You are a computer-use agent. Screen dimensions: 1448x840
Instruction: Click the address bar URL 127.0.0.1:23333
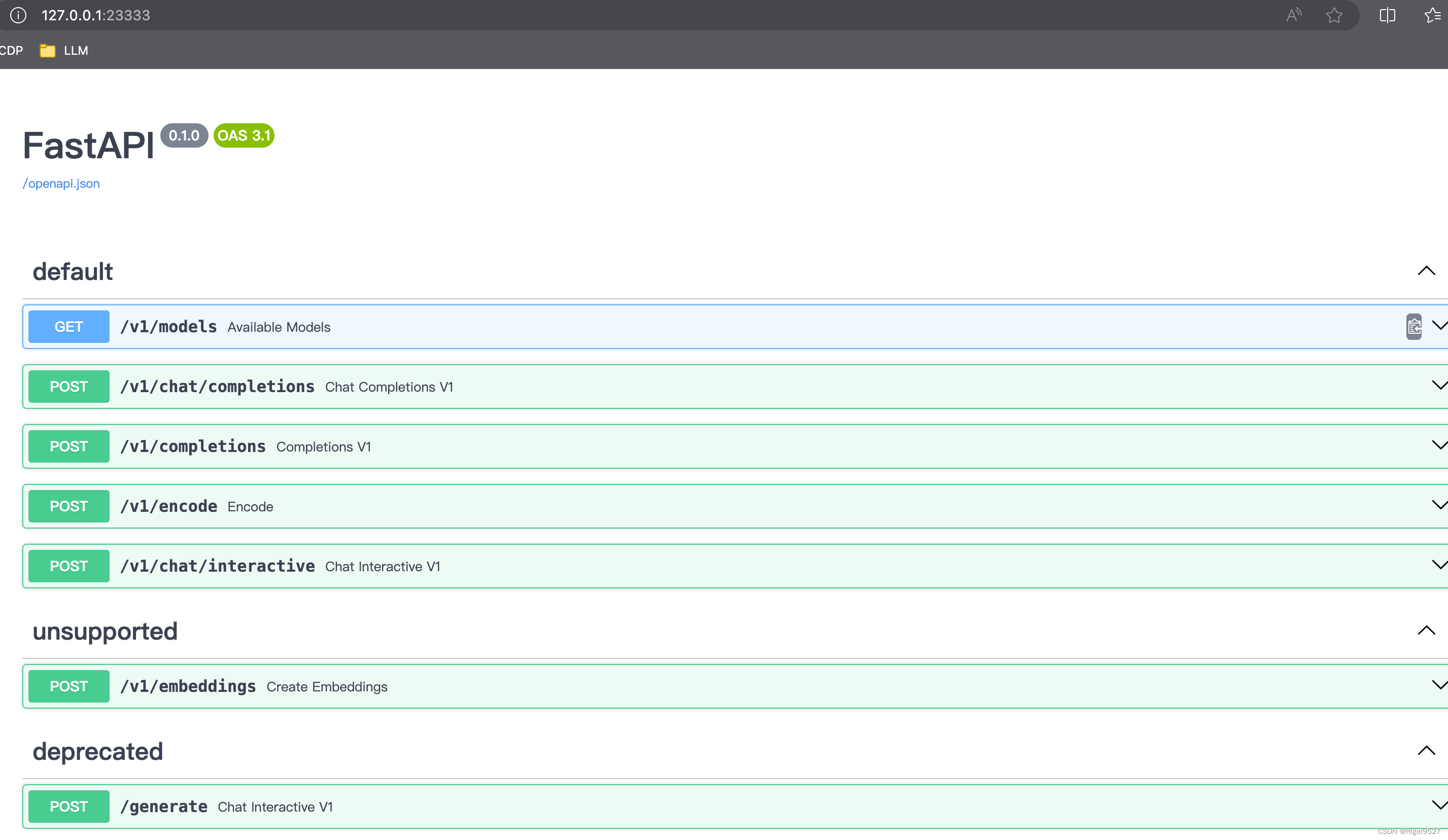[95, 15]
